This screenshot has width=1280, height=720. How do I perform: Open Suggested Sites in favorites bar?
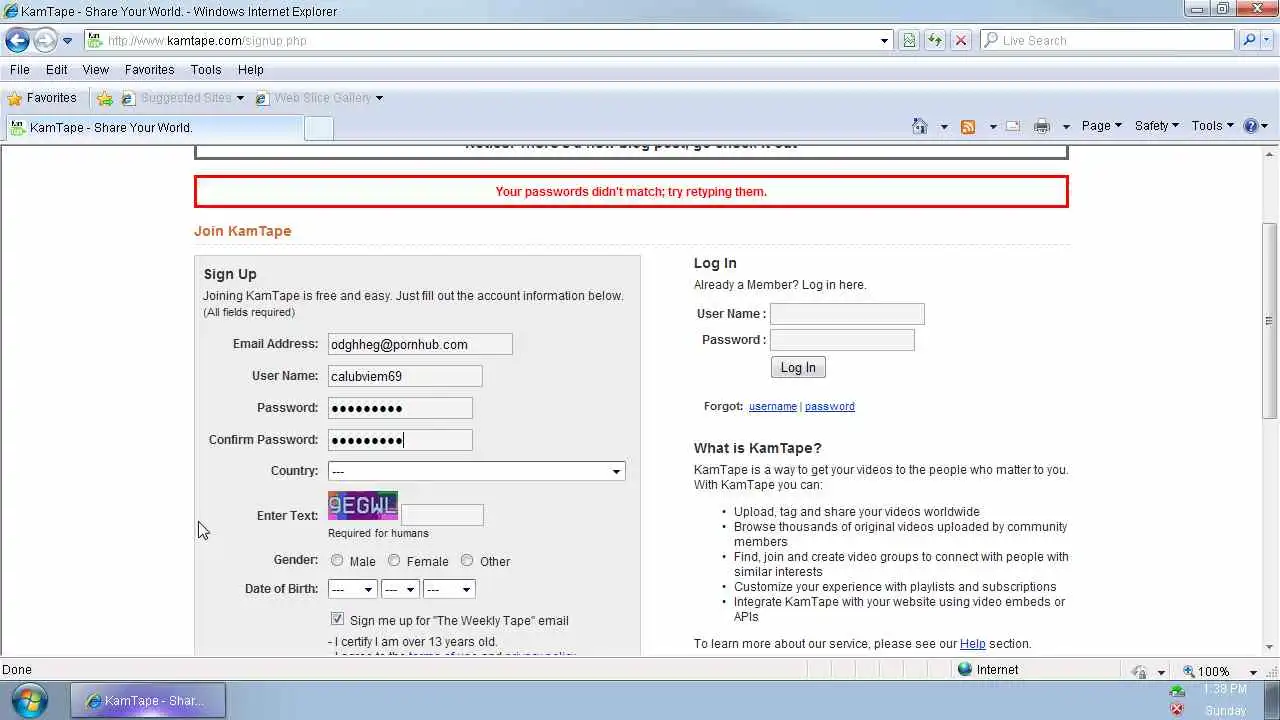point(182,98)
